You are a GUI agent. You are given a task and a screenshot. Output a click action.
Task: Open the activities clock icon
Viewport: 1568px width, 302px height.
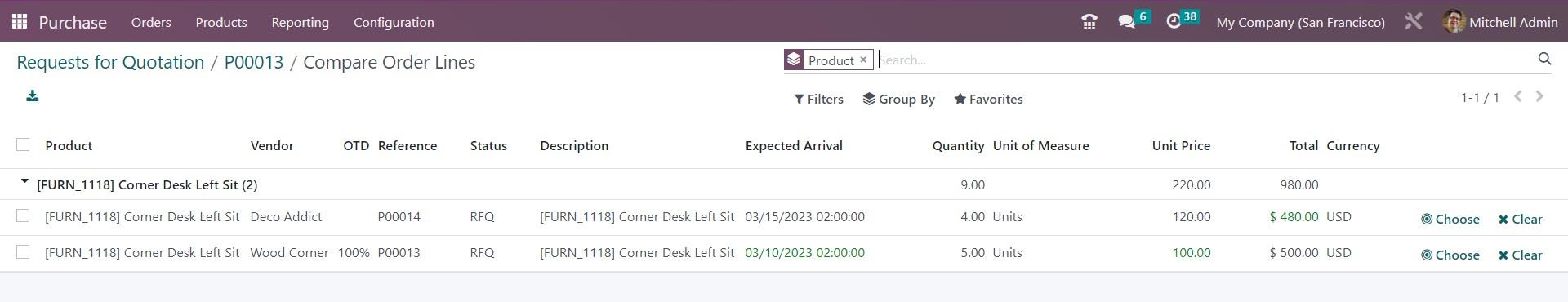1174,22
